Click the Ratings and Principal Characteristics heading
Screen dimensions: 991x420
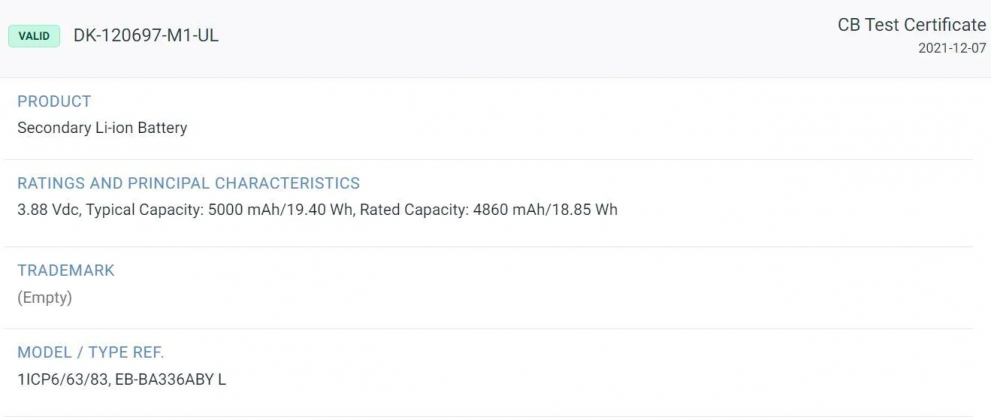coord(188,183)
